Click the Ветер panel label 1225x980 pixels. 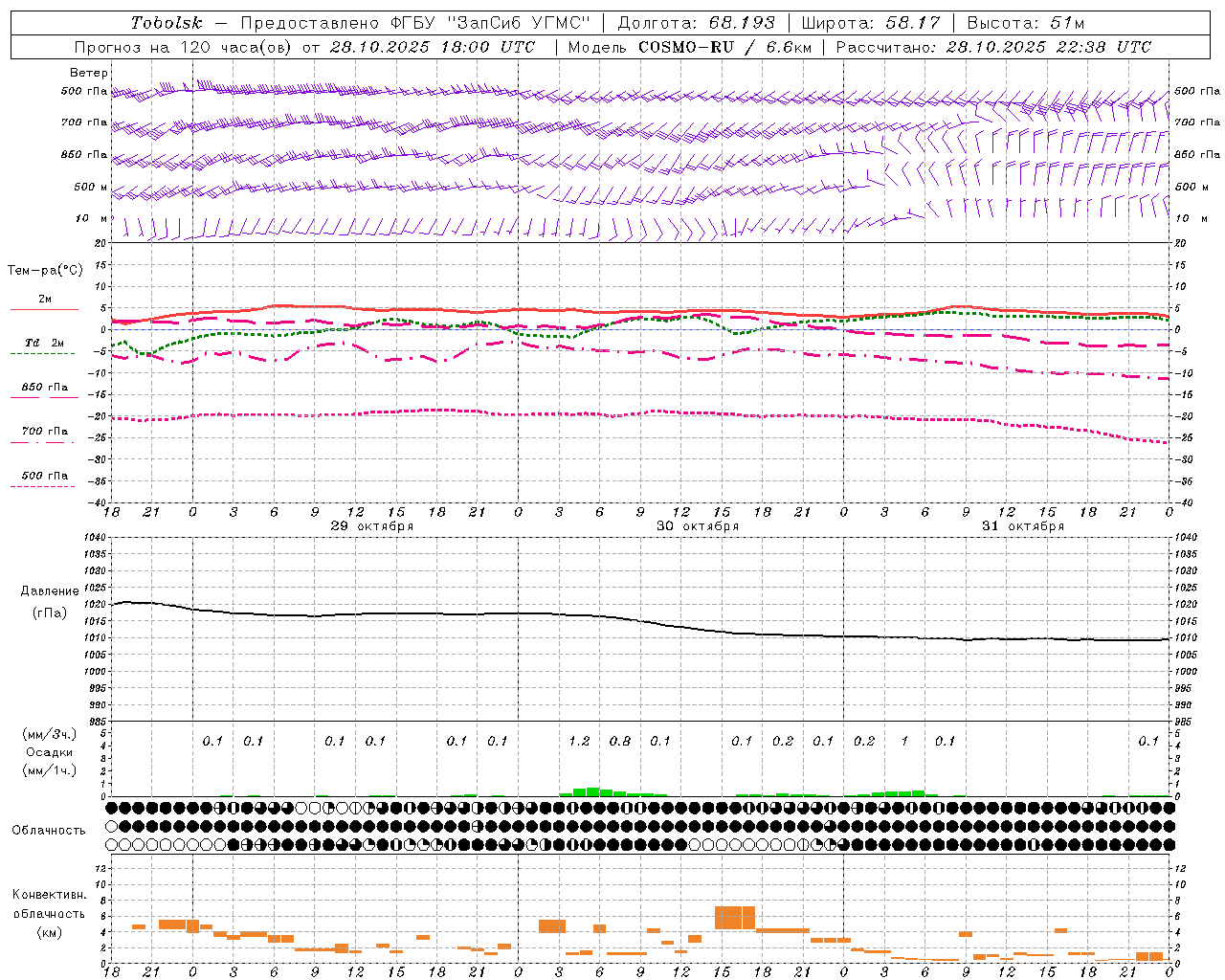(89, 73)
